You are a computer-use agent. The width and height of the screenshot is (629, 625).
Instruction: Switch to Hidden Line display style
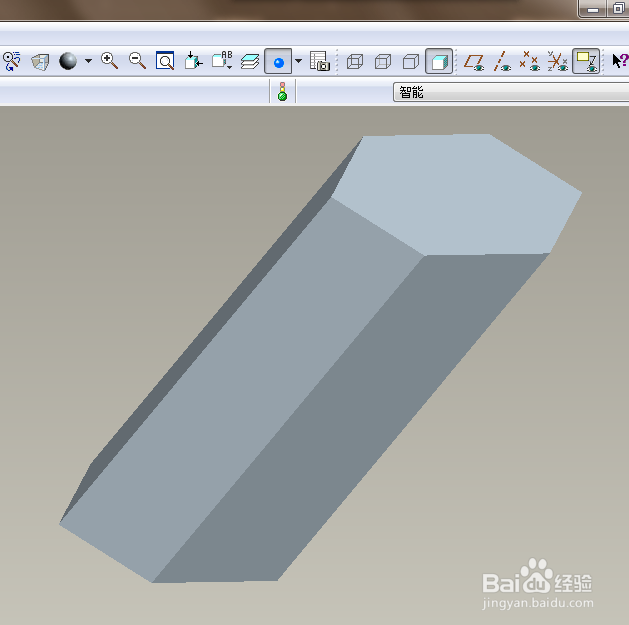click(383, 62)
